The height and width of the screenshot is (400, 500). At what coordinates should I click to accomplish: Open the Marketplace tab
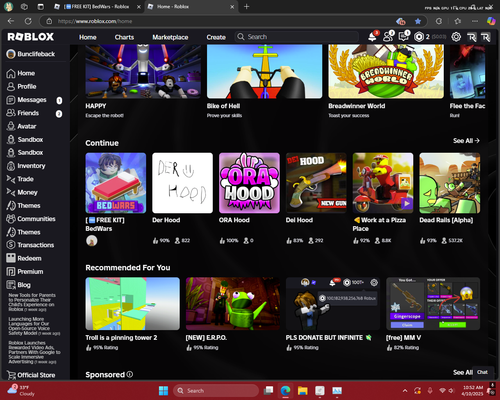tap(170, 37)
